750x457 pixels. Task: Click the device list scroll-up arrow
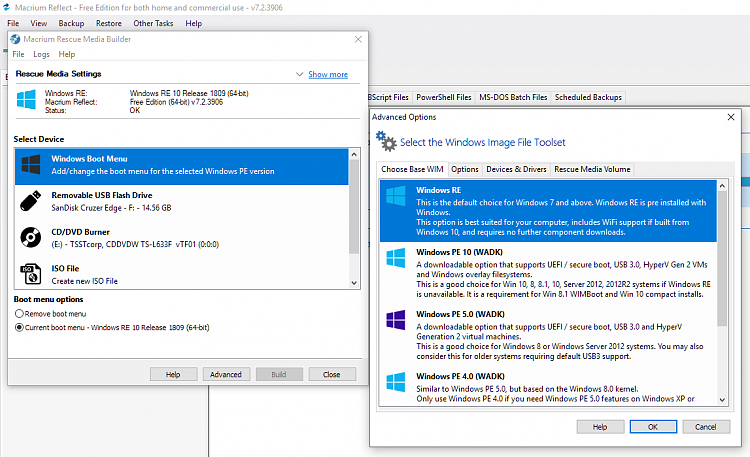354,154
